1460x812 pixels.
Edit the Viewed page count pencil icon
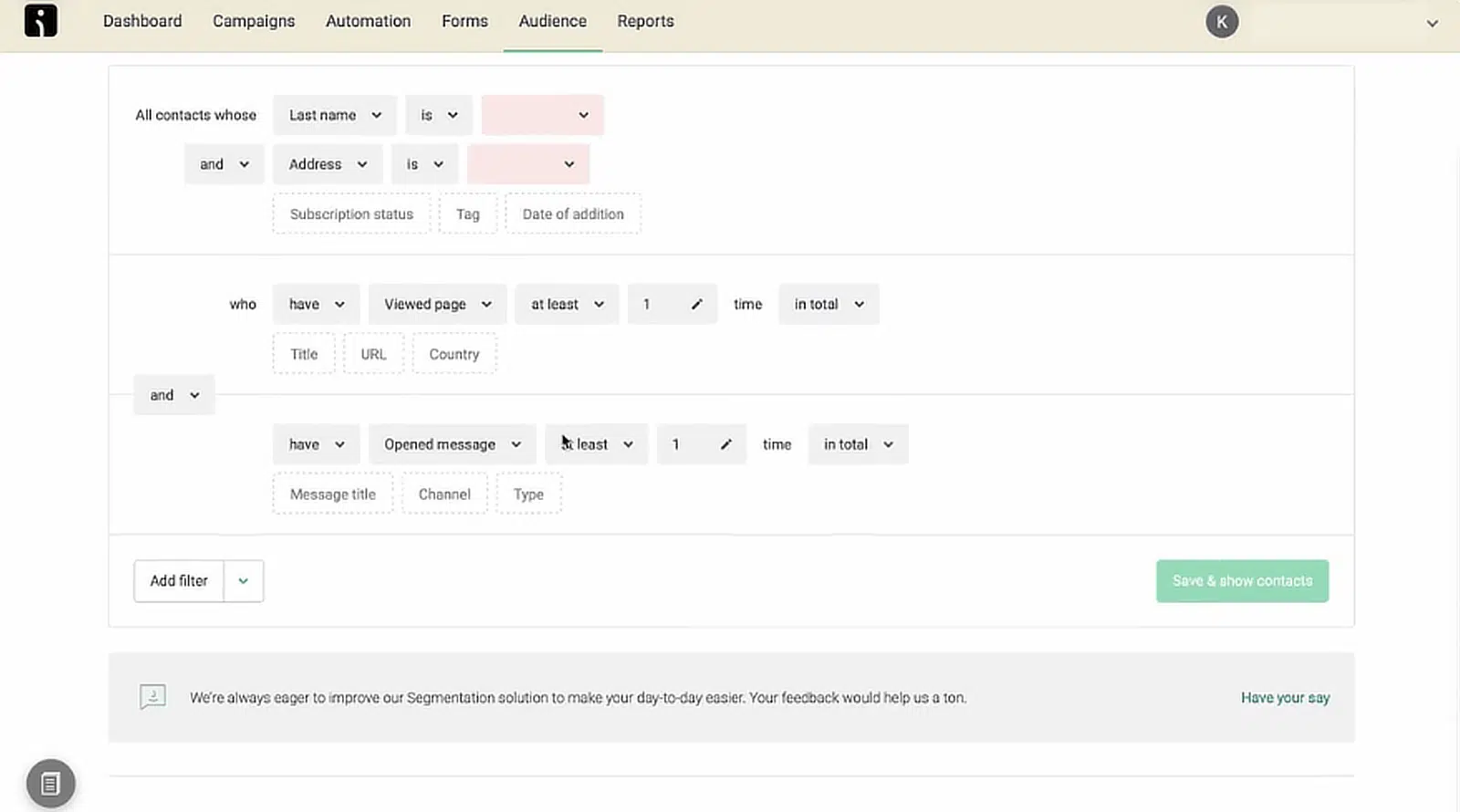[x=696, y=305]
